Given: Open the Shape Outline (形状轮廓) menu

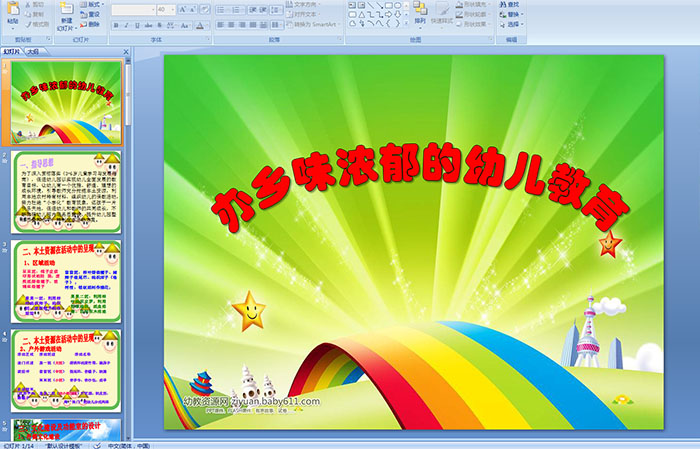Looking at the screenshot, I should click(x=471, y=14).
